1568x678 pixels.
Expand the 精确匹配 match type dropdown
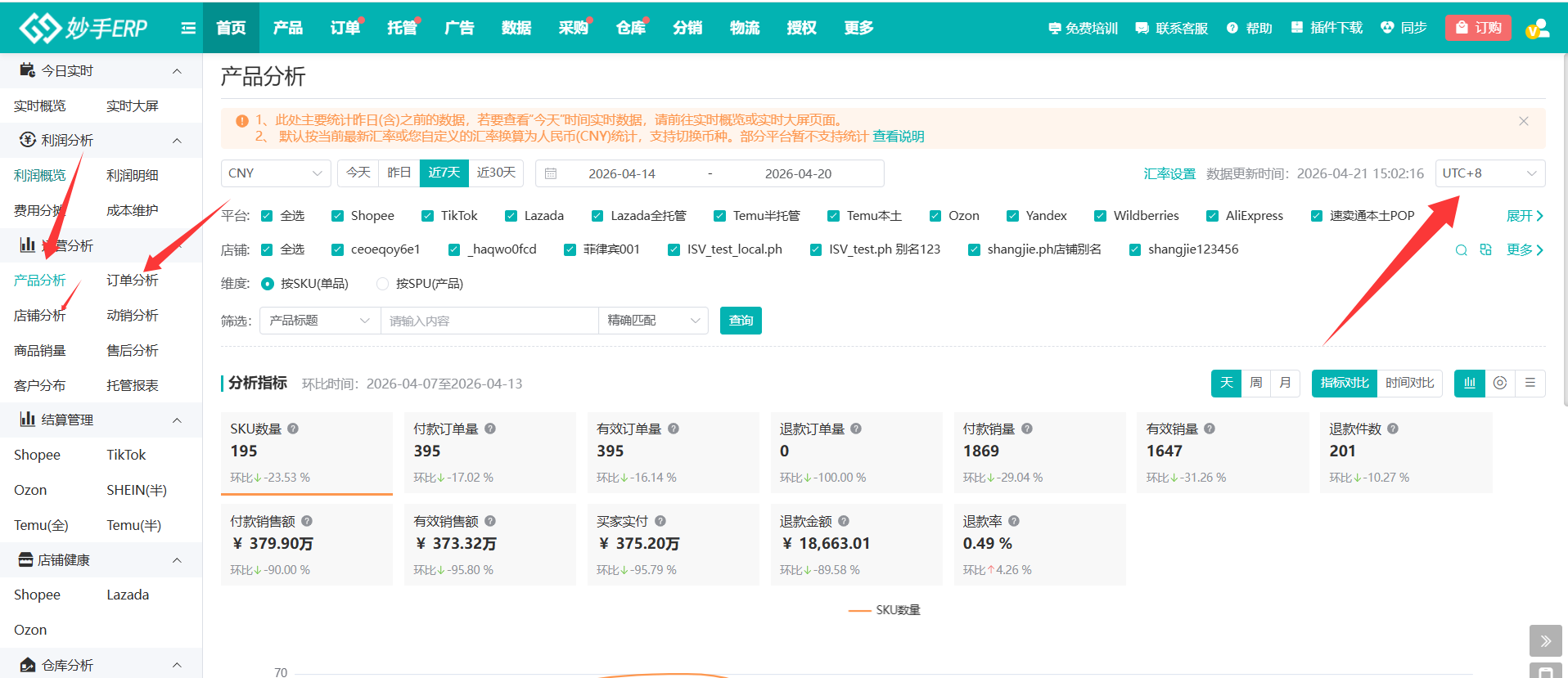pyautogui.click(x=653, y=321)
